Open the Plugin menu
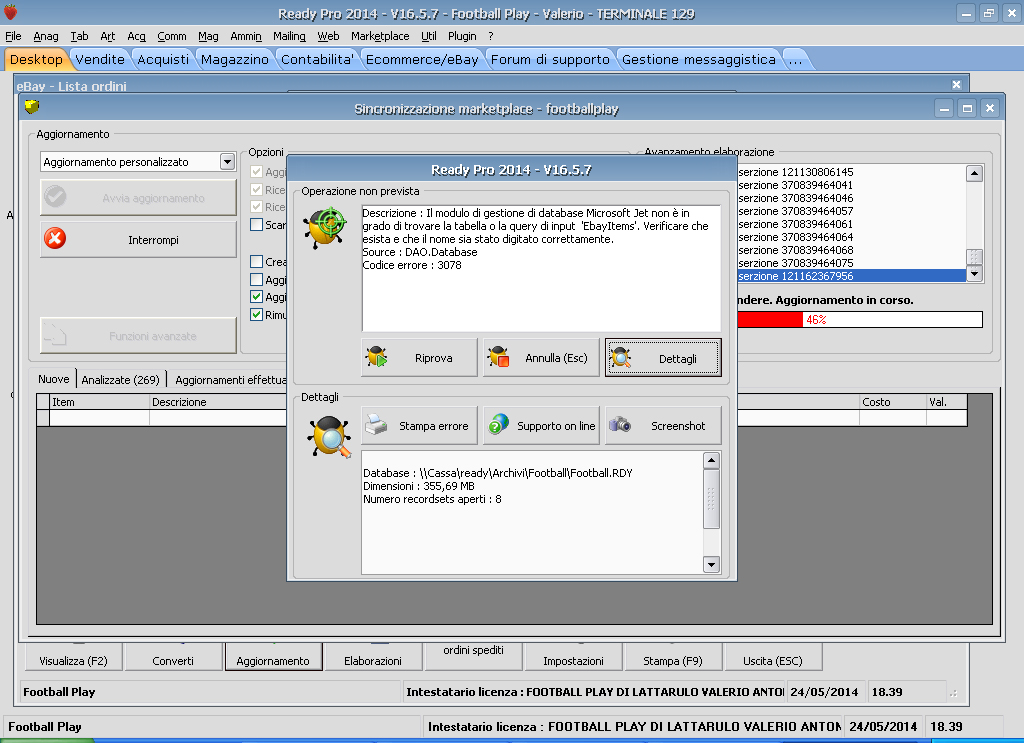 [462, 36]
